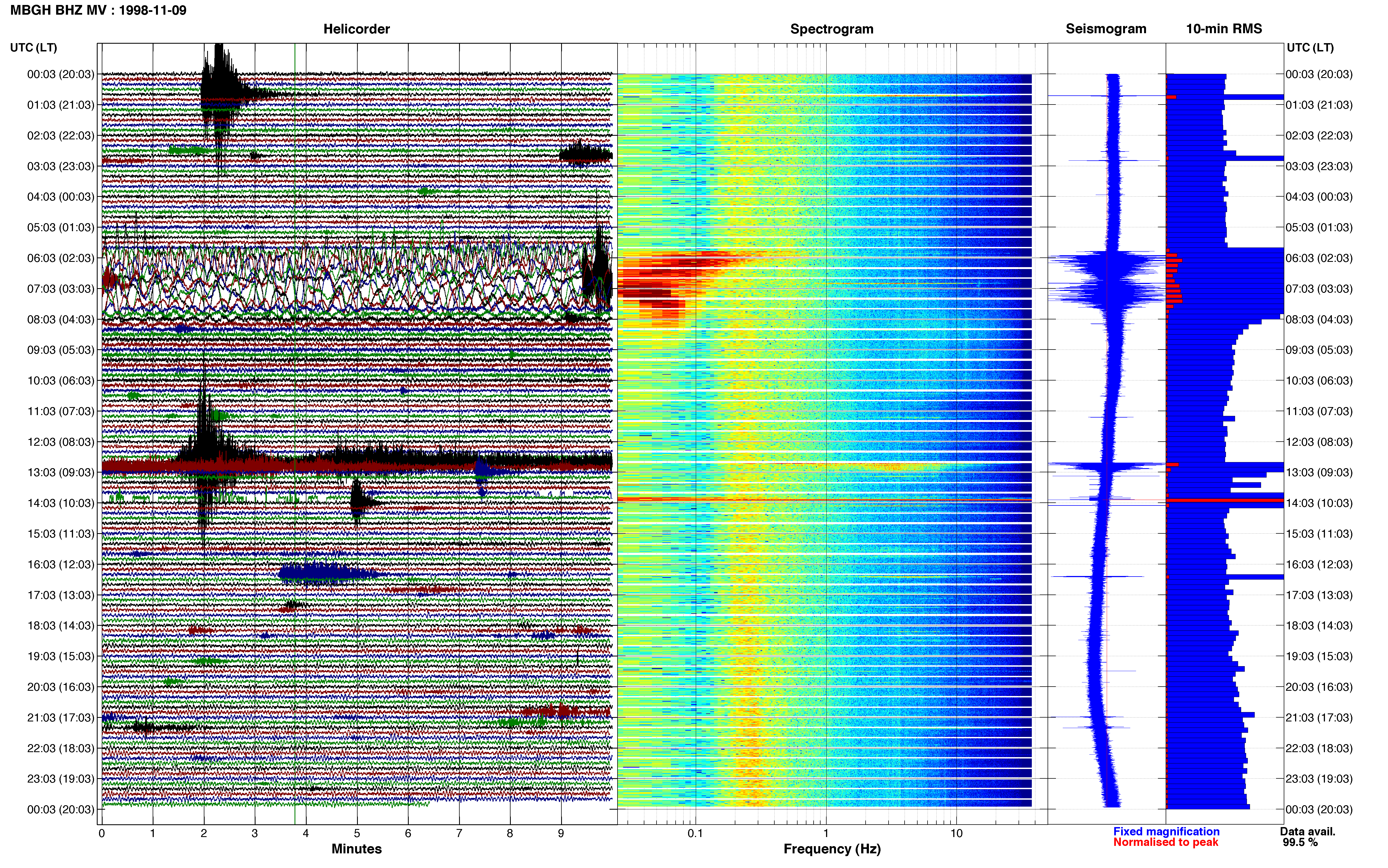This screenshot has width=1388, height=868.
Task: Click the 'Fixed magnification' legend text
Action: (x=1166, y=831)
